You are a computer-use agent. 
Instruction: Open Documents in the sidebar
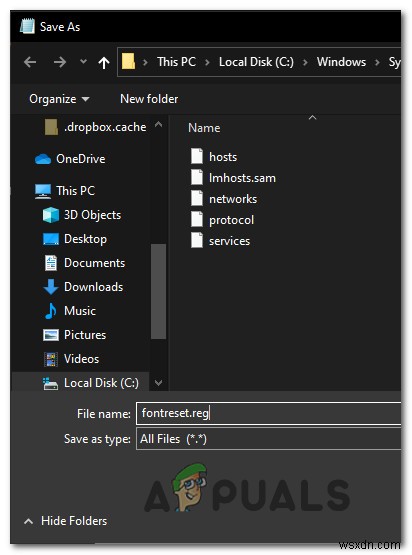click(95, 263)
